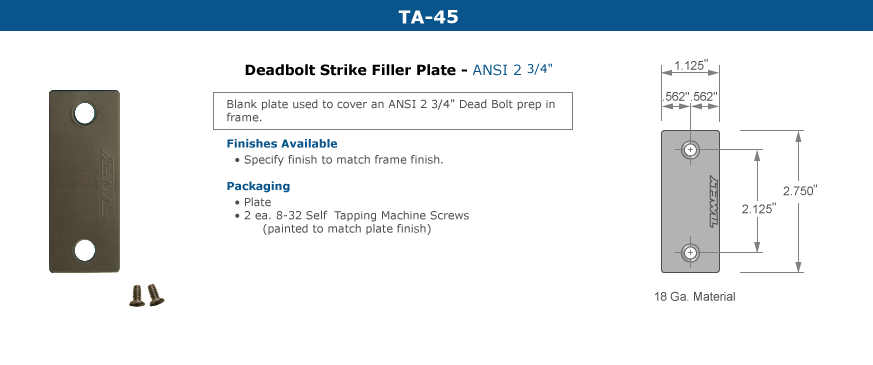
Task: Select the Packaging heading
Action: point(258,186)
